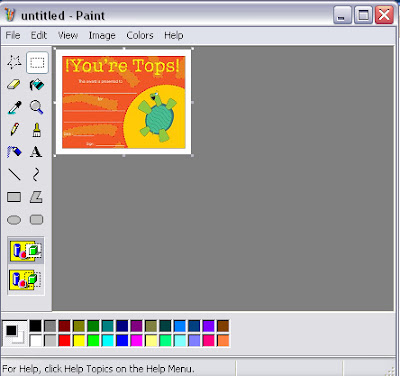Pick the white color swatch
The image size is (400, 376).
click(35, 340)
